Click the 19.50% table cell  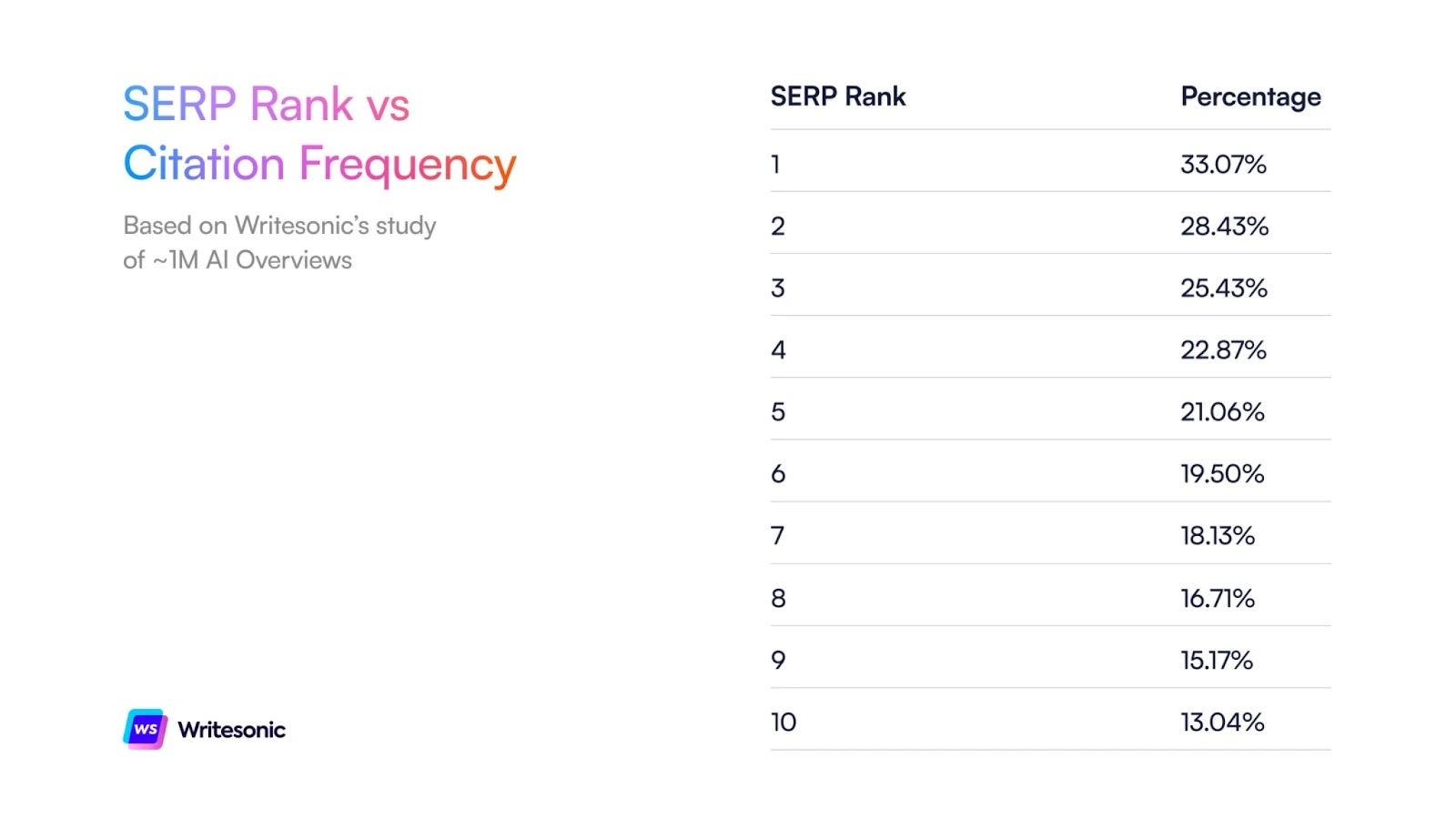1222,474
